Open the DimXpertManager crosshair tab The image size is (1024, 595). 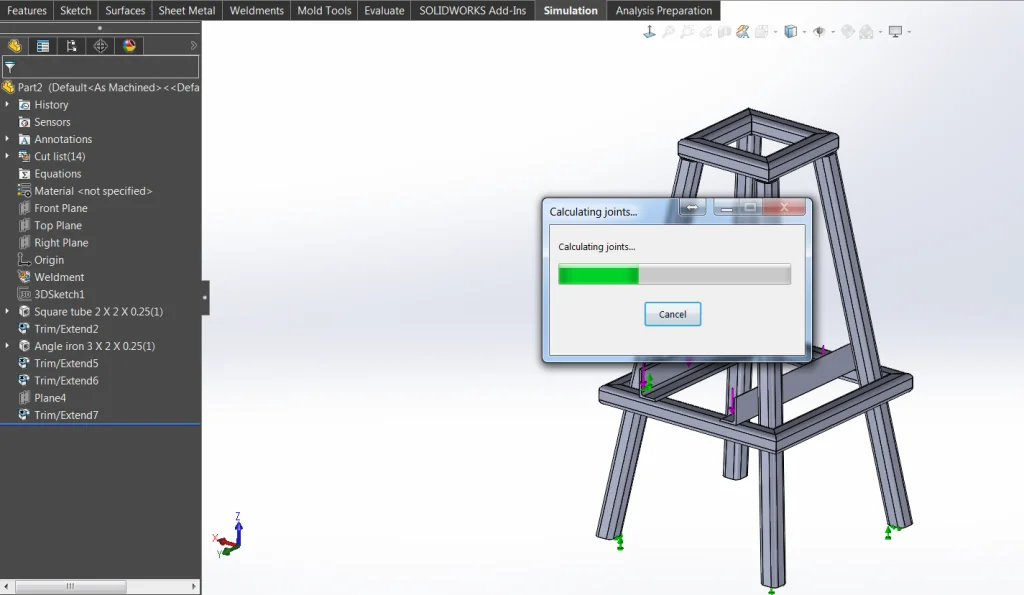pos(100,46)
